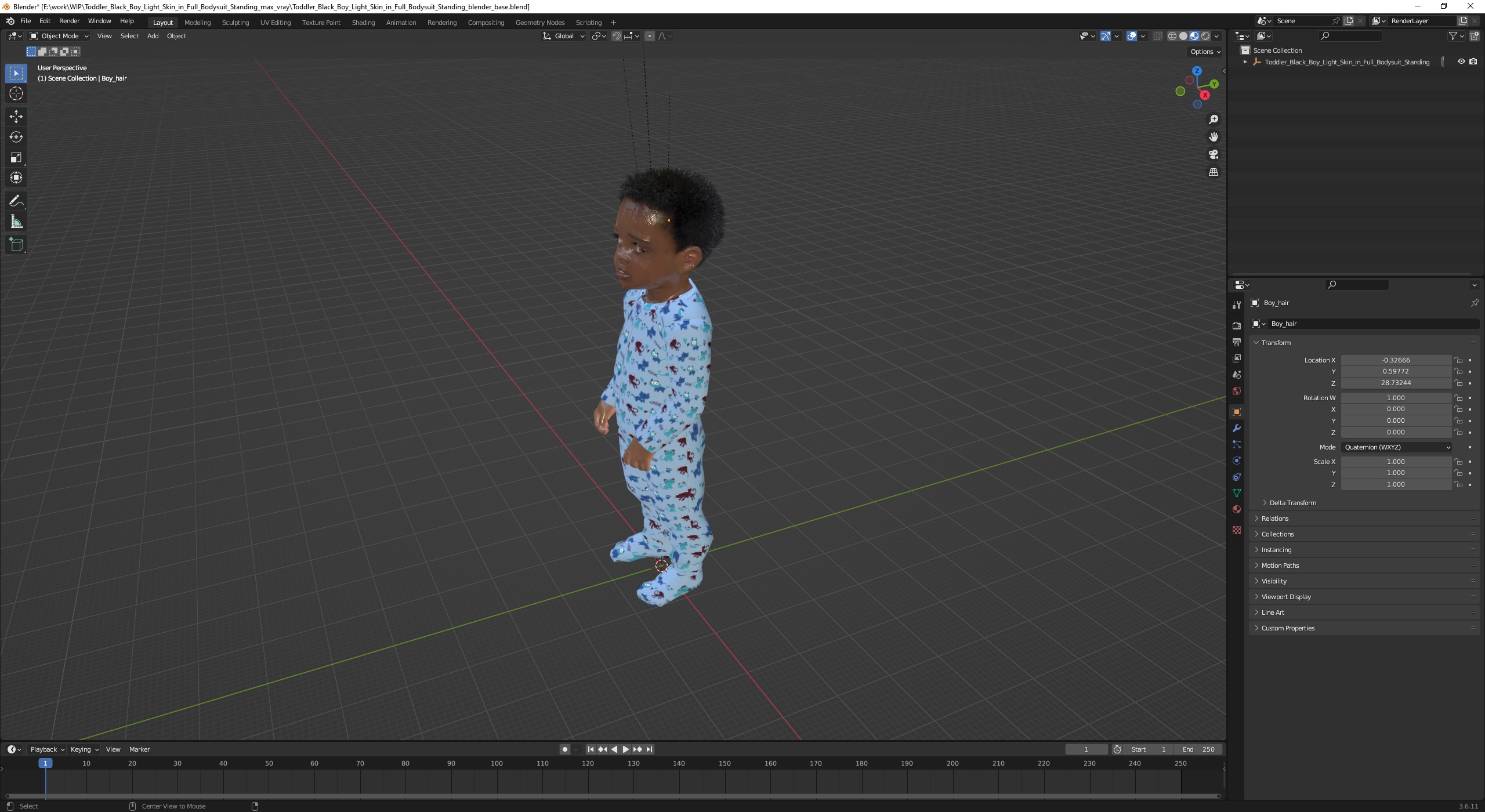Click the pan view hand icon
Viewport: 1485px width, 812px height.
pos(1213,137)
